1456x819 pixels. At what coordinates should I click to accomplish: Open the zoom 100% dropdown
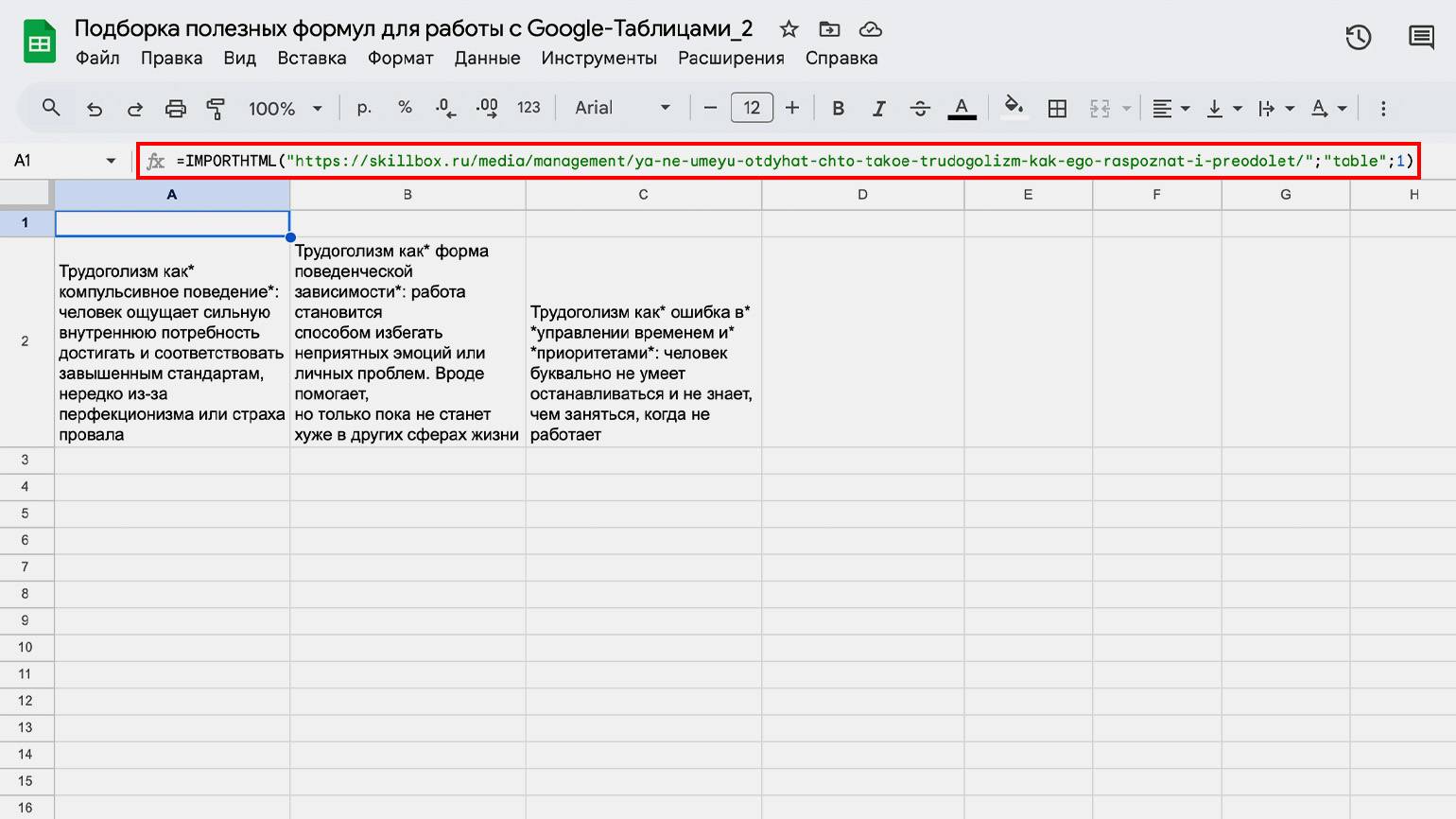[286, 109]
